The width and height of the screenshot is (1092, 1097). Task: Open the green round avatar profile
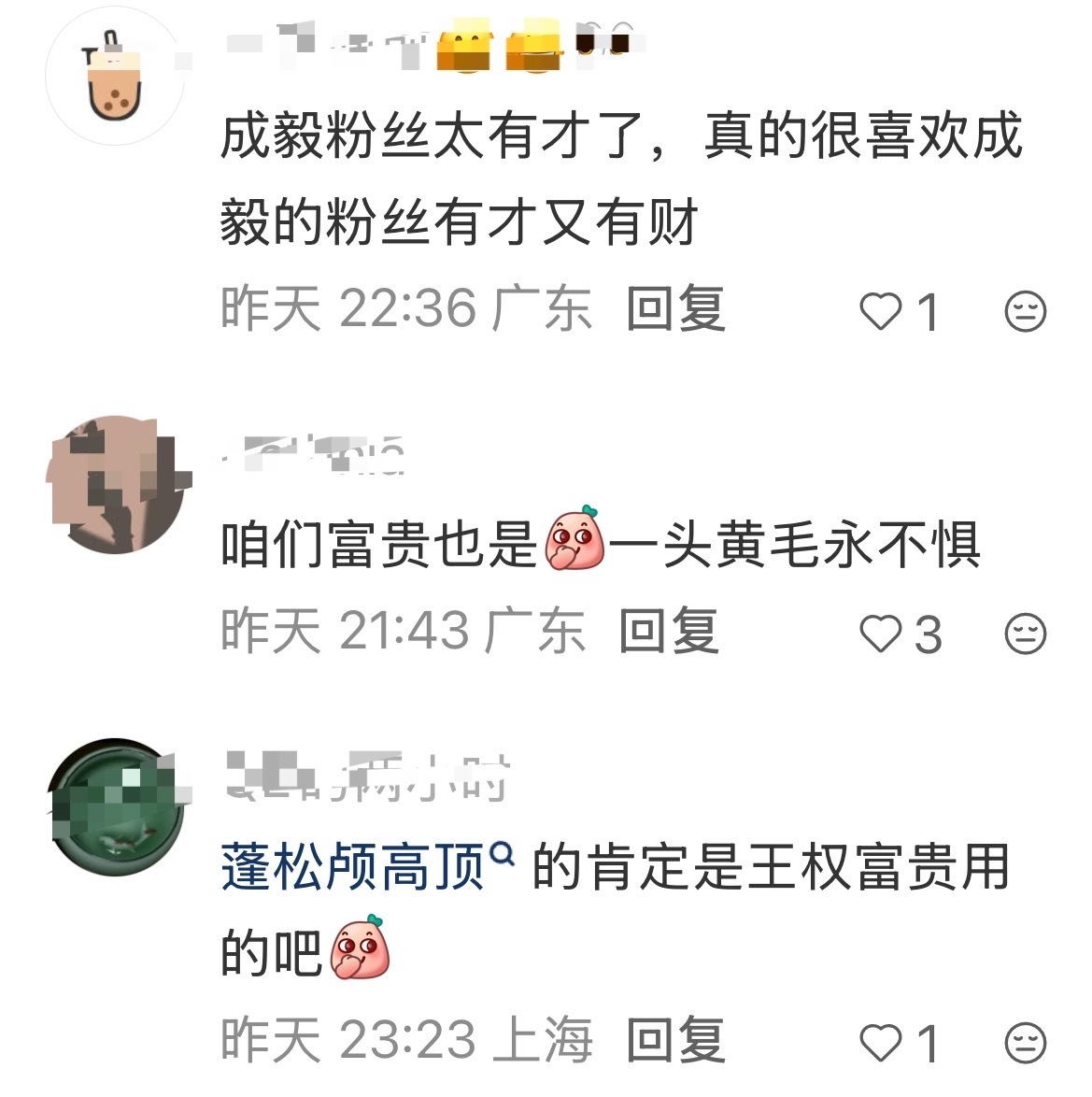[x=119, y=806]
